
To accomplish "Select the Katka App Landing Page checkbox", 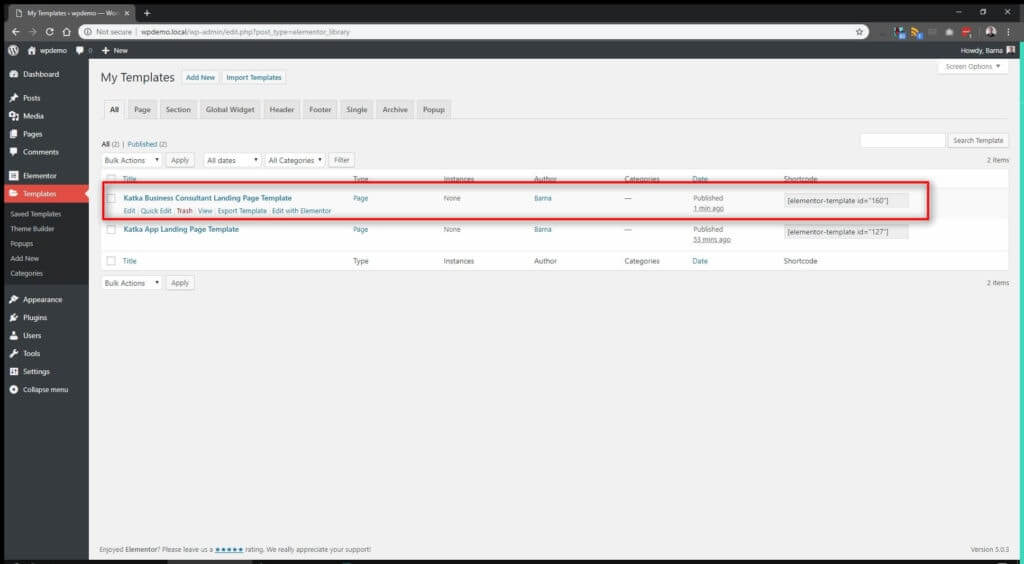I will (111, 230).
